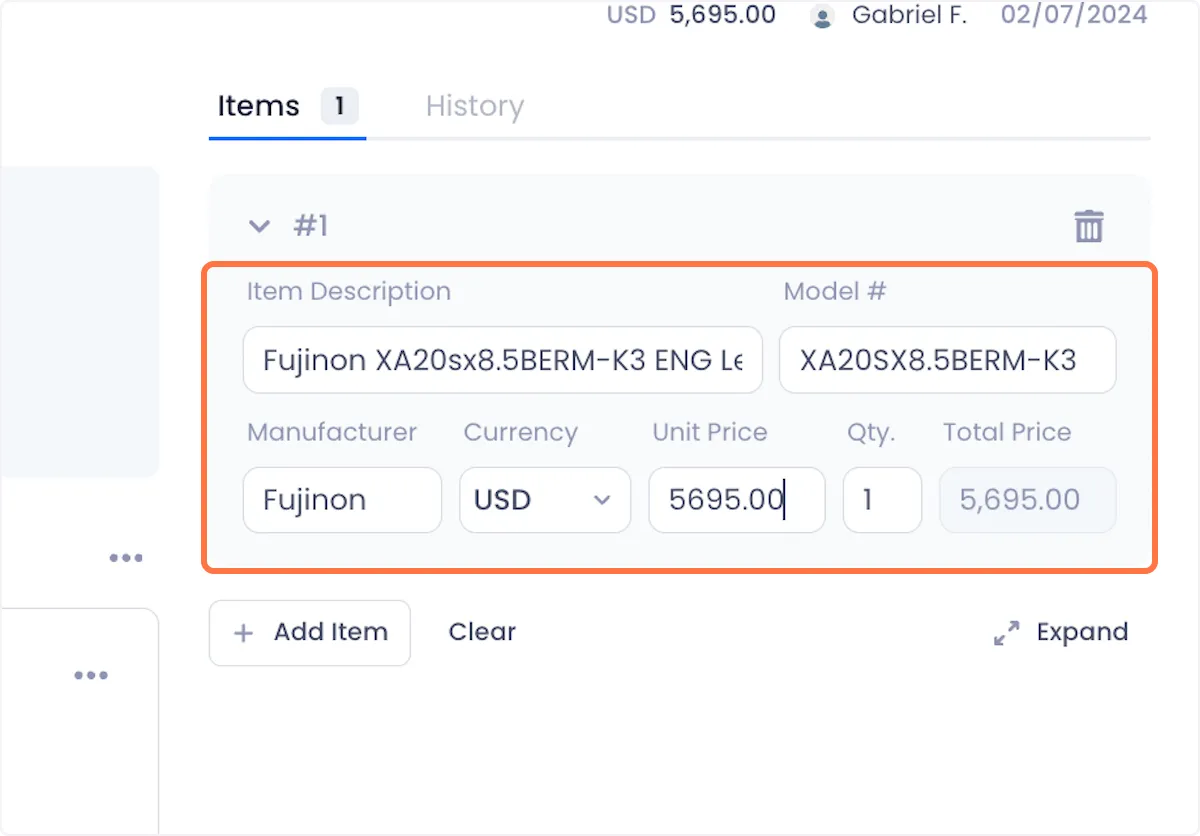Click the Total Price 5,695.00 field

pos(1028,500)
